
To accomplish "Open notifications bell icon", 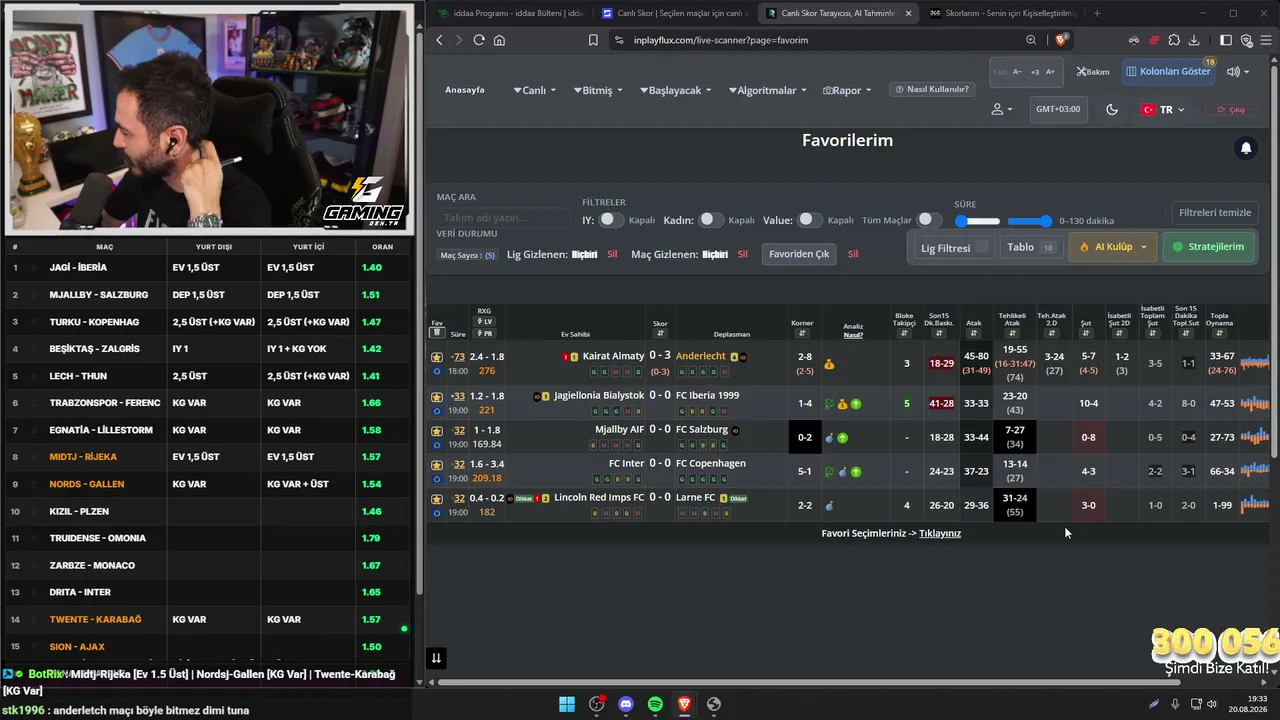I will click(1246, 148).
